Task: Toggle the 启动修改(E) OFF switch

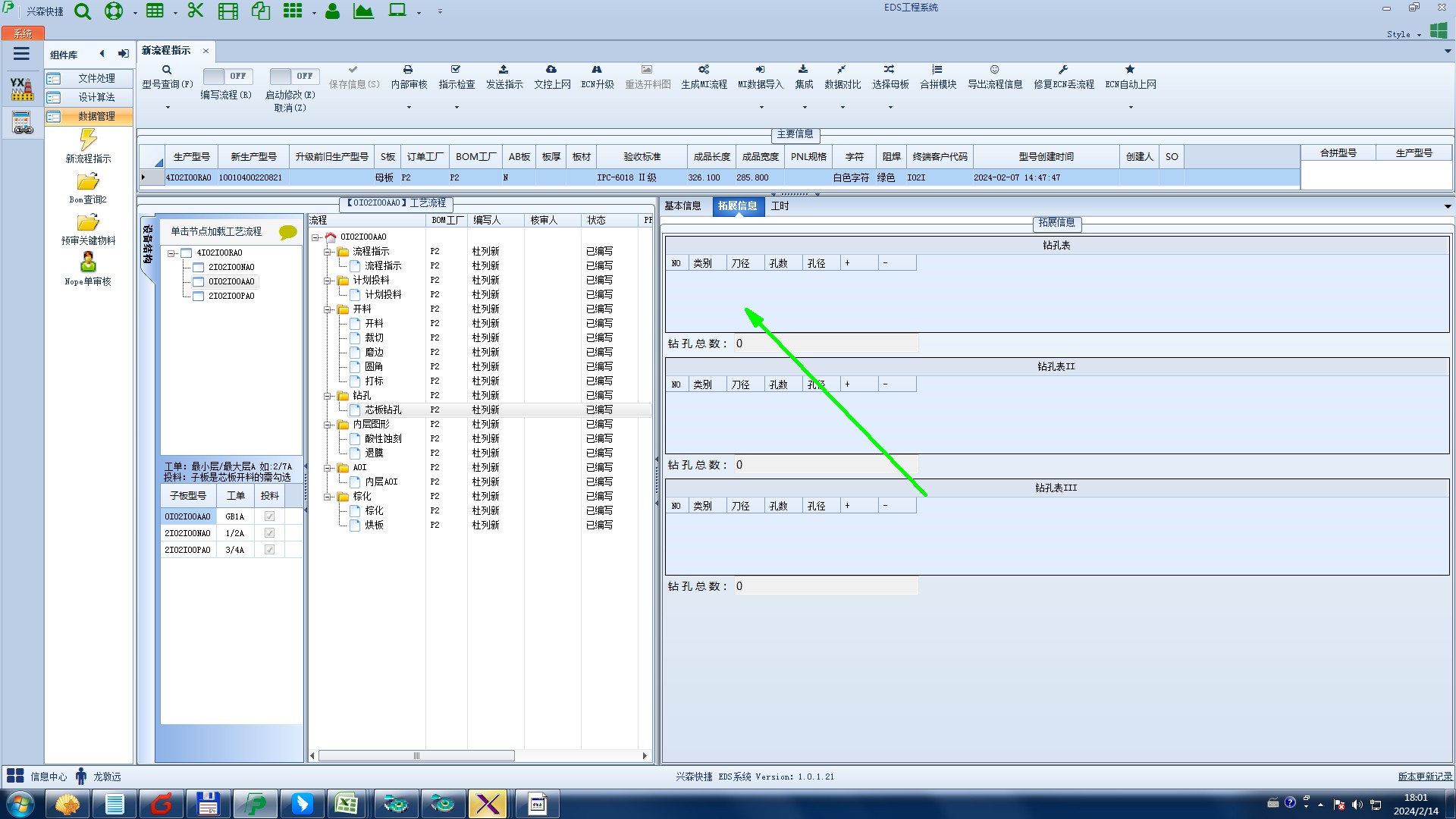Action: (x=294, y=76)
